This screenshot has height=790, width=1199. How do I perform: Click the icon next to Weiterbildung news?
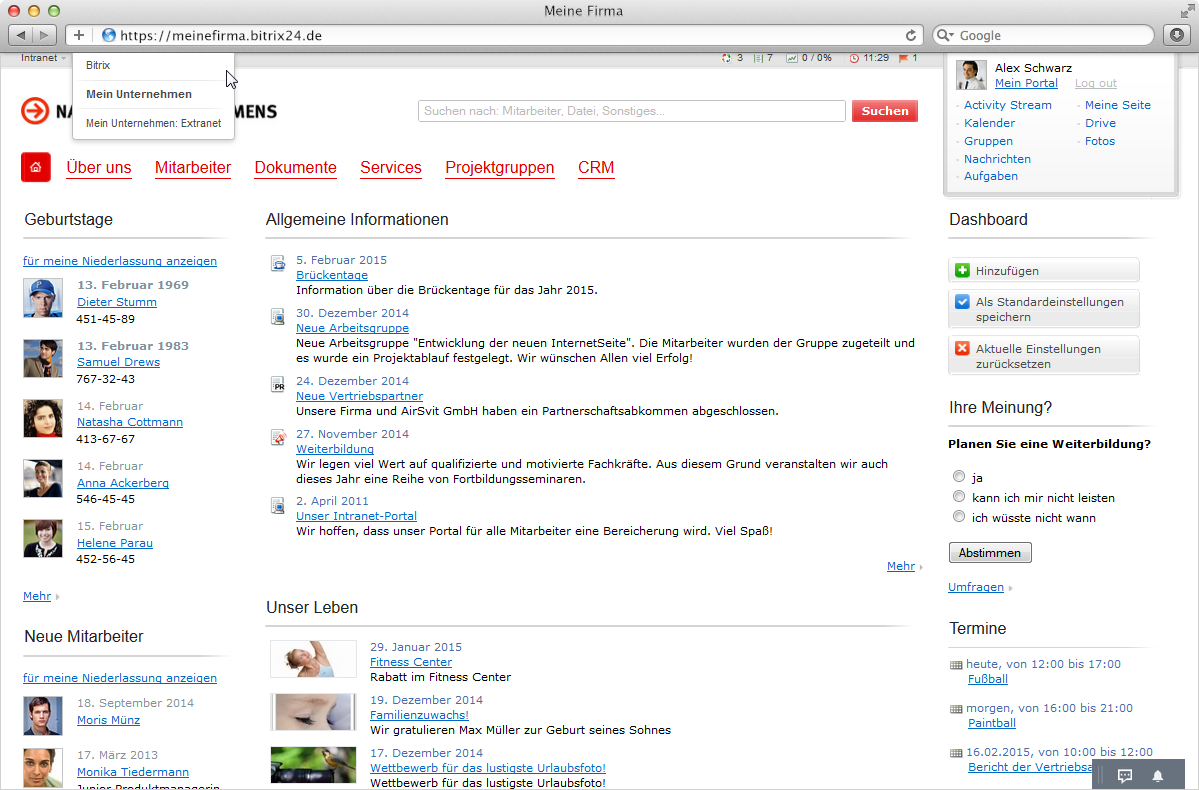[x=278, y=437]
